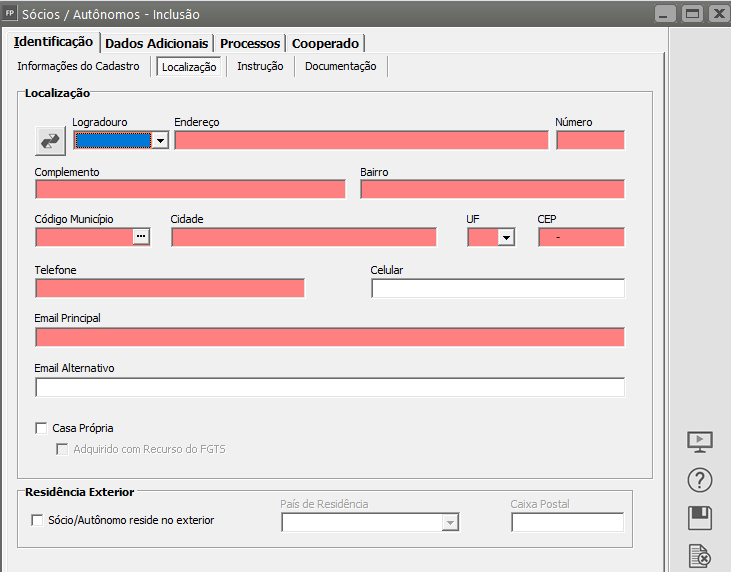Click the Celular input field
The image size is (731, 572).
click(497, 288)
